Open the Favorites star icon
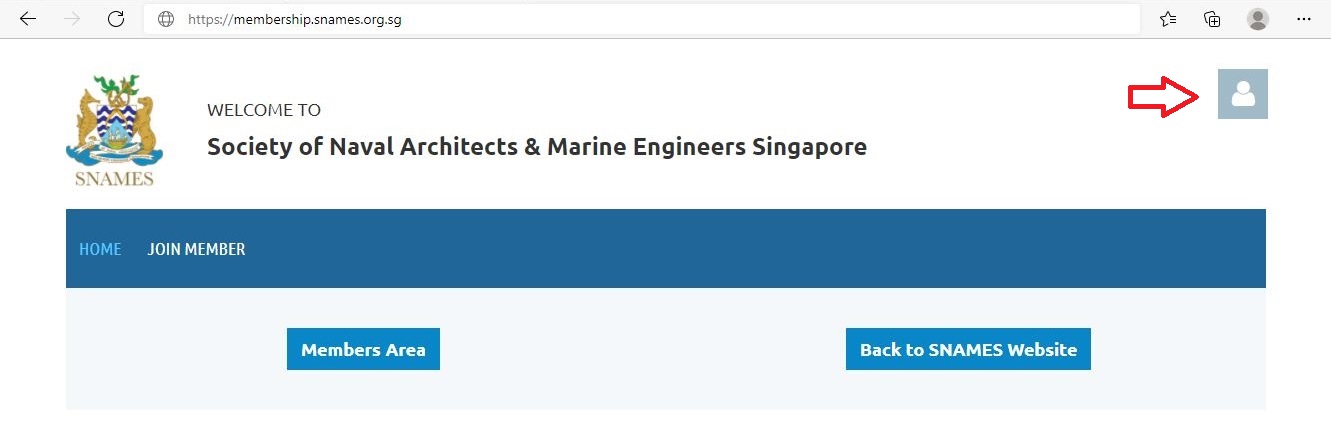 [x=1168, y=19]
